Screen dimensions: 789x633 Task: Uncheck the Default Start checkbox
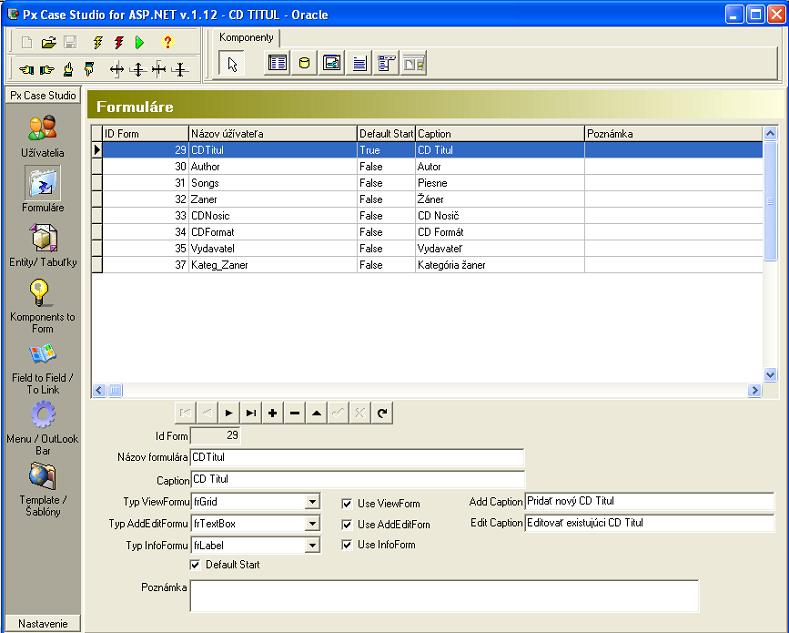point(195,565)
